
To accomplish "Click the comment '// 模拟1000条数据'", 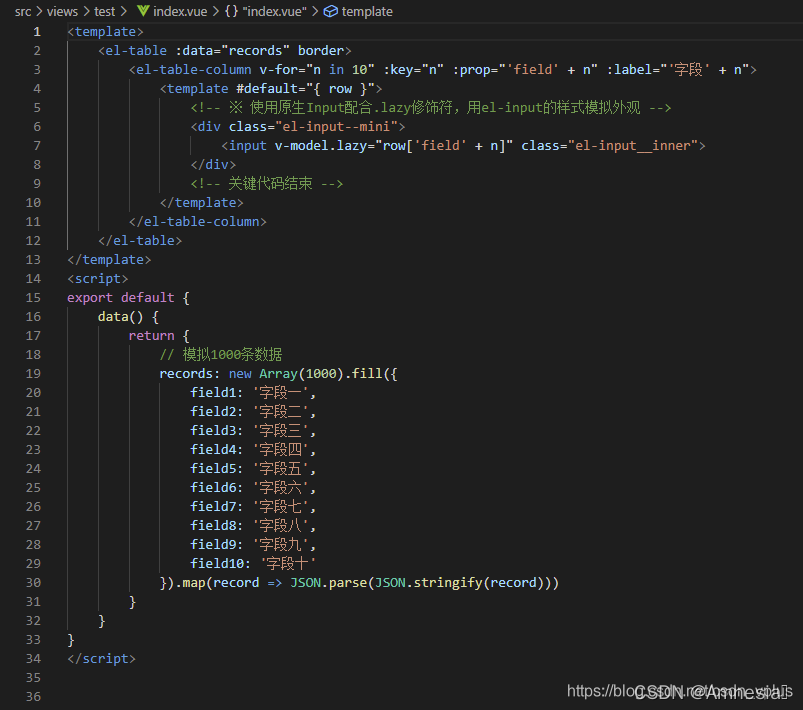I will click(x=221, y=354).
